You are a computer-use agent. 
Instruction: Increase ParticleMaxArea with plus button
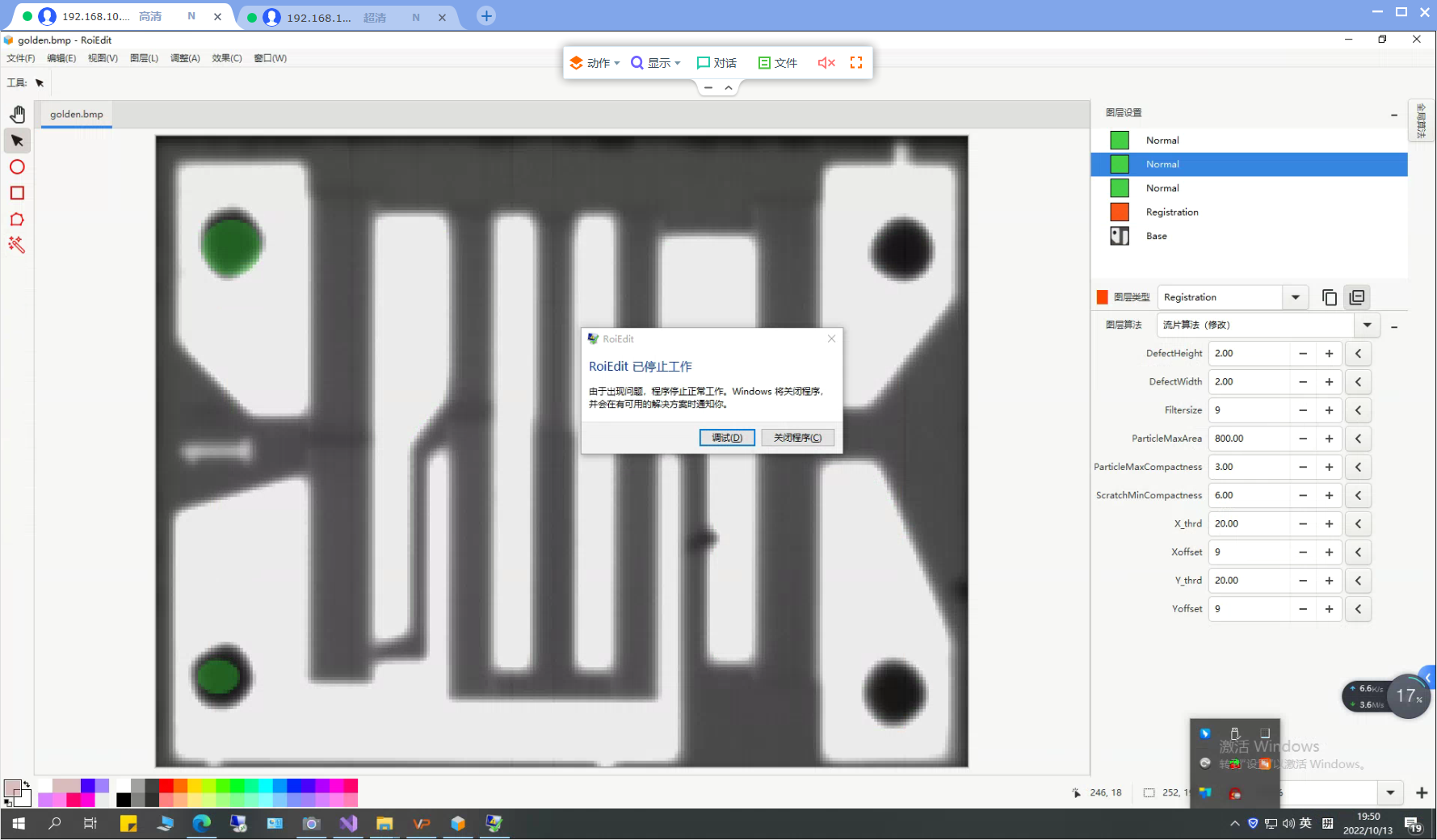[x=1329, y=439]
